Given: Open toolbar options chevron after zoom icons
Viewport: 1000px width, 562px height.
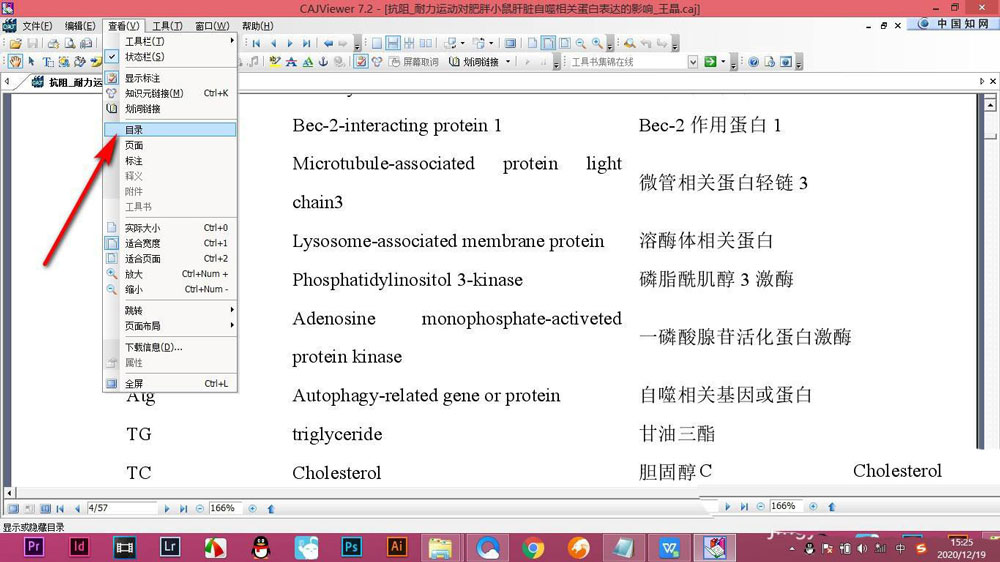Looking at the screenshot, I should (x=610, y=44).
